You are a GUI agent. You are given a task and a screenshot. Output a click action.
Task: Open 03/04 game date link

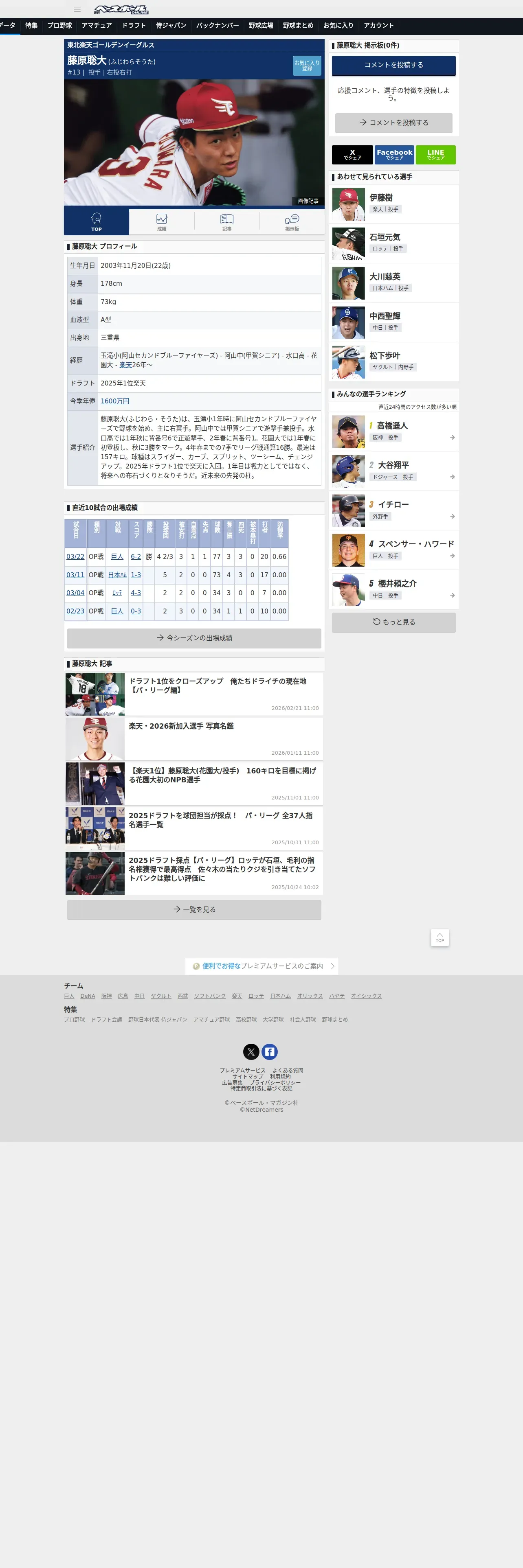point(75,593)
